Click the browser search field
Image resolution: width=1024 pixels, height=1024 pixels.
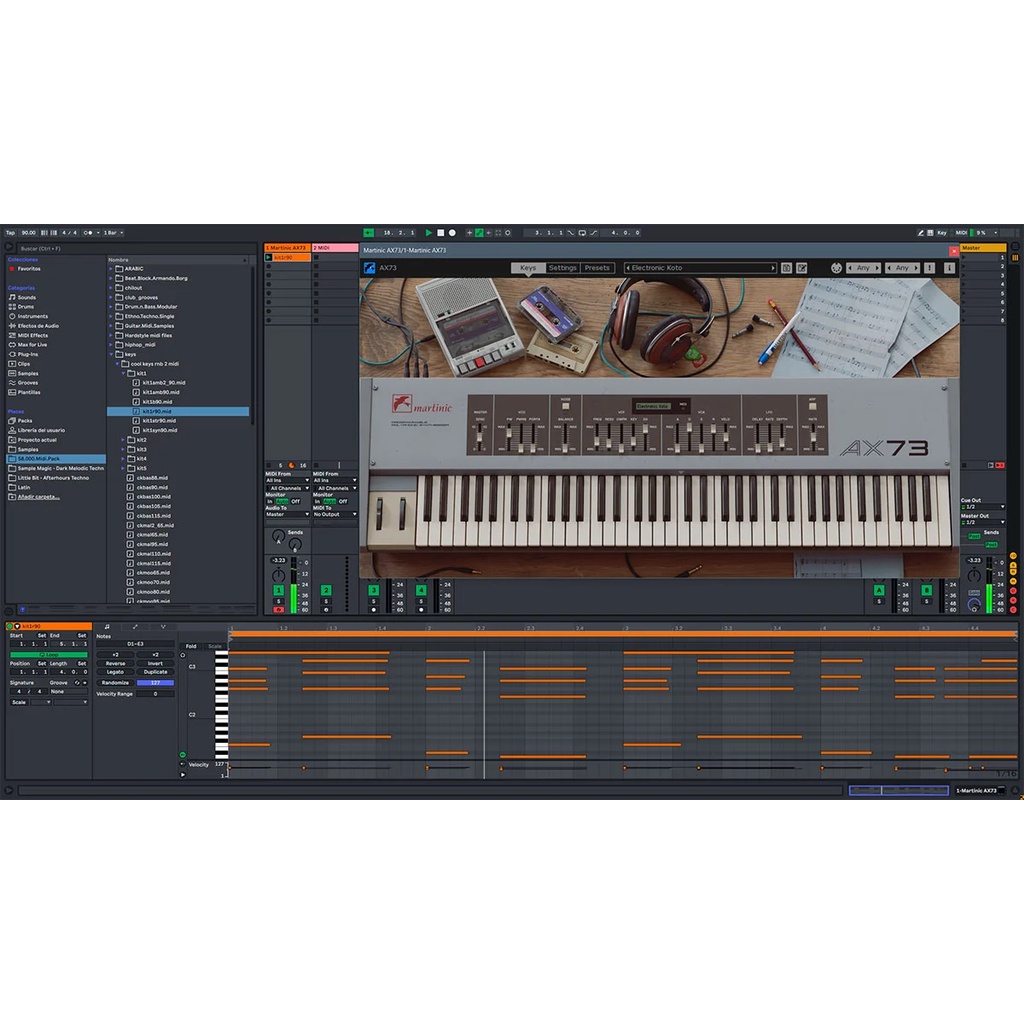click(x=136, y=248)
